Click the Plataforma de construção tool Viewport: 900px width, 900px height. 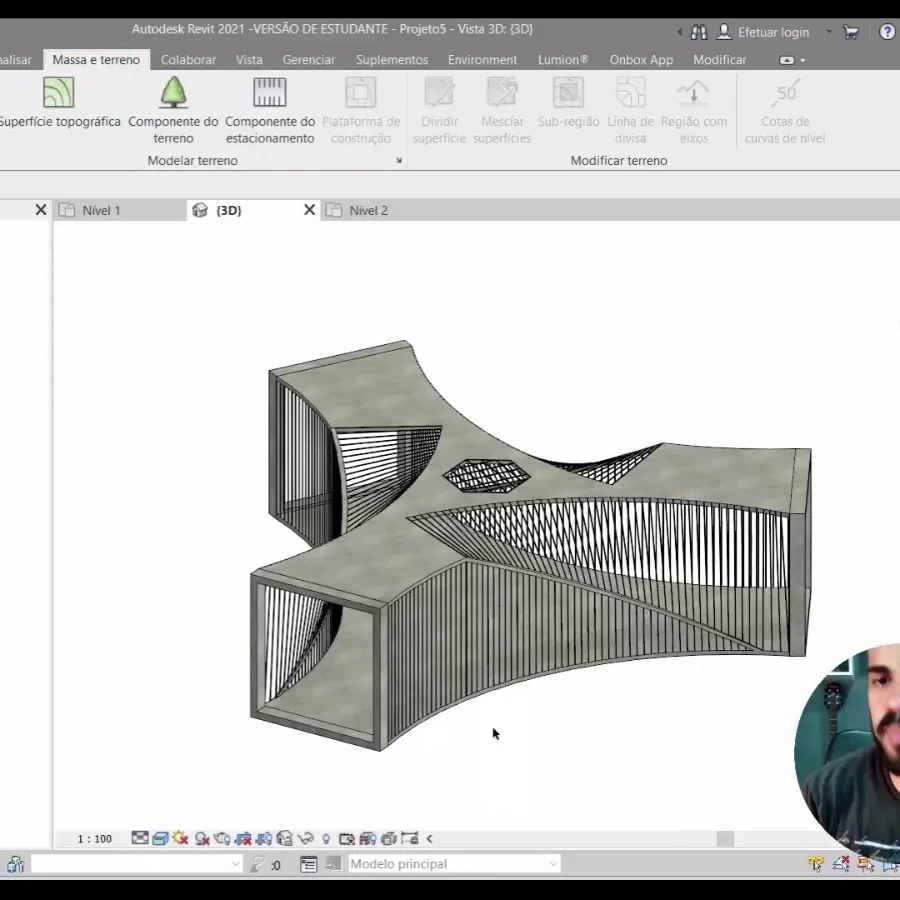[x=360, y=110]
